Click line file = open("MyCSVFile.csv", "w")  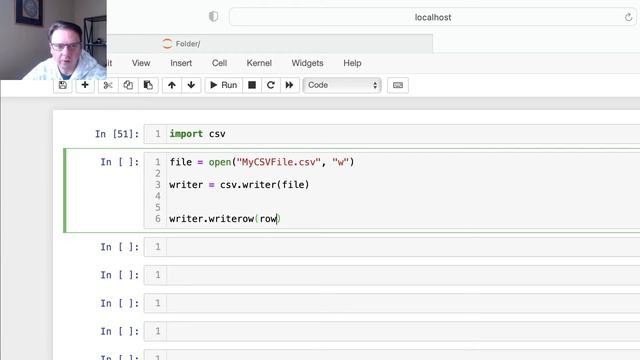click(x=262, y=162)
